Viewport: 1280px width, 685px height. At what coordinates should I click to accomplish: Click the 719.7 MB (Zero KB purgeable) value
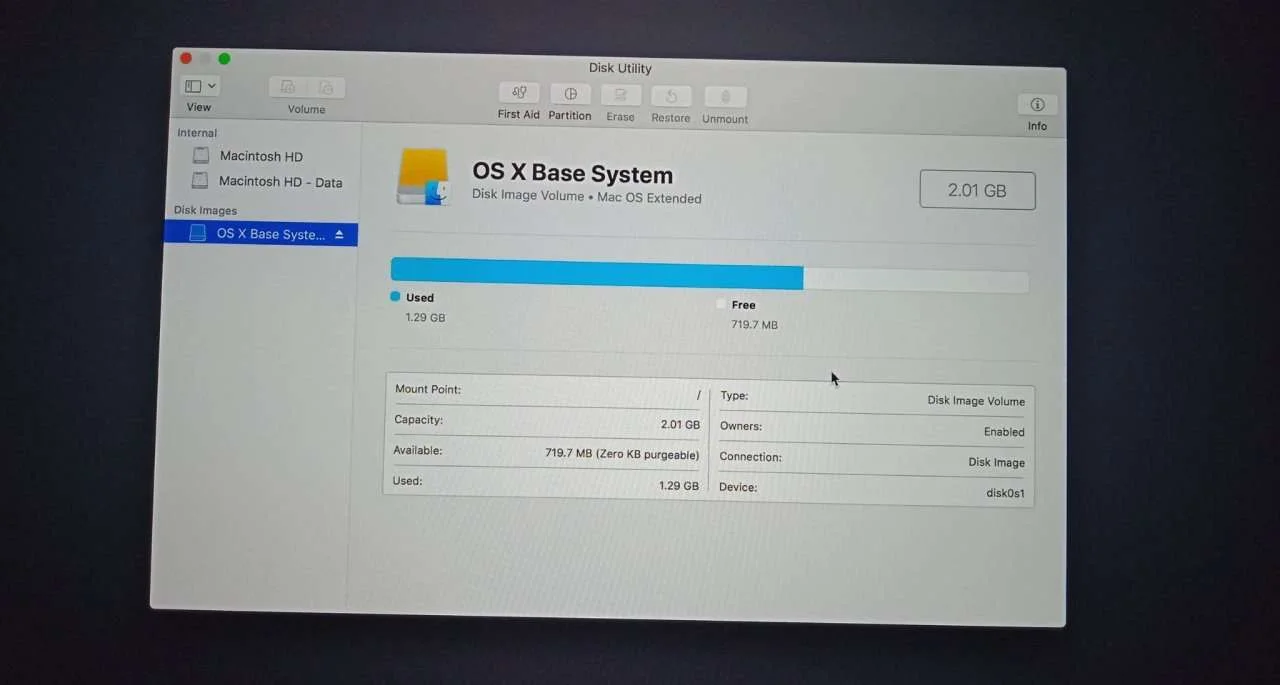click(622, 454)
